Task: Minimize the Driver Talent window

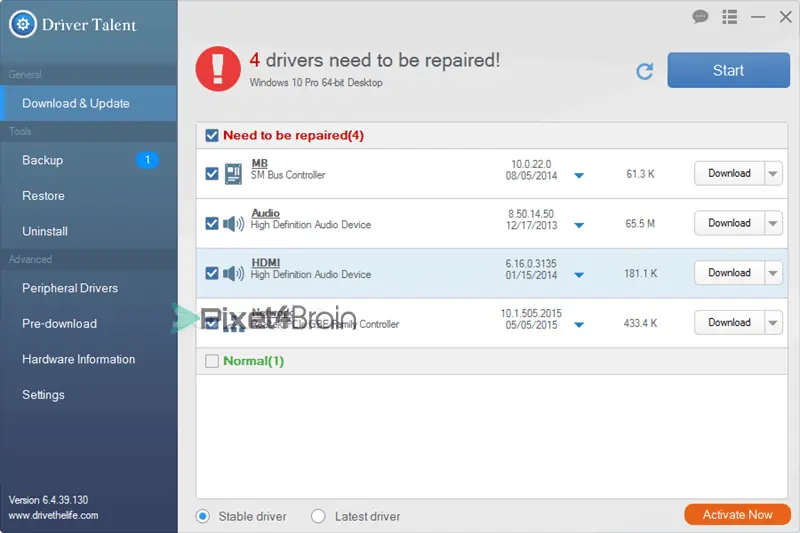Action: tap(758, 17)
